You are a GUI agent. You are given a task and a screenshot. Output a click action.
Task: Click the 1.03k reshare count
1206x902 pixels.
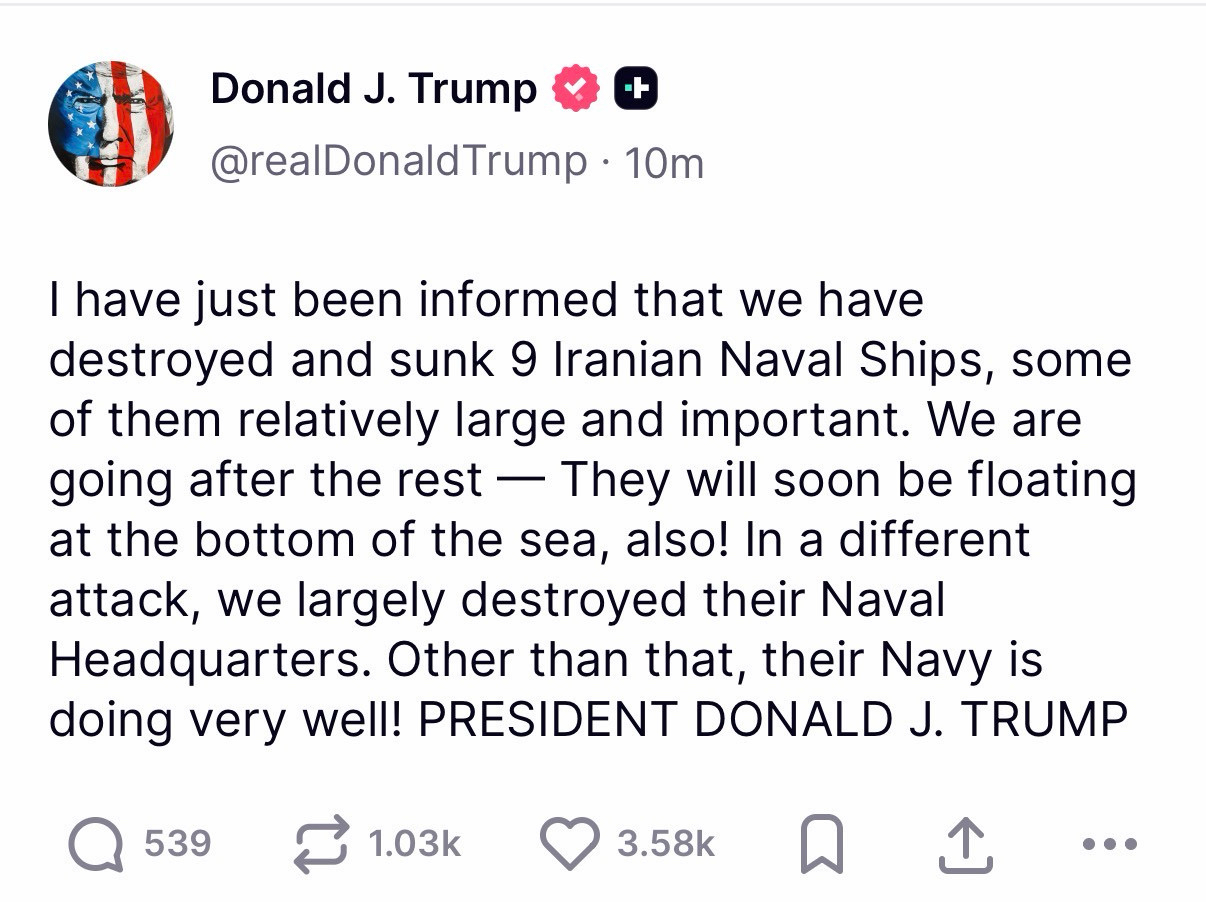pyautogui.click(x=413, y=844)
